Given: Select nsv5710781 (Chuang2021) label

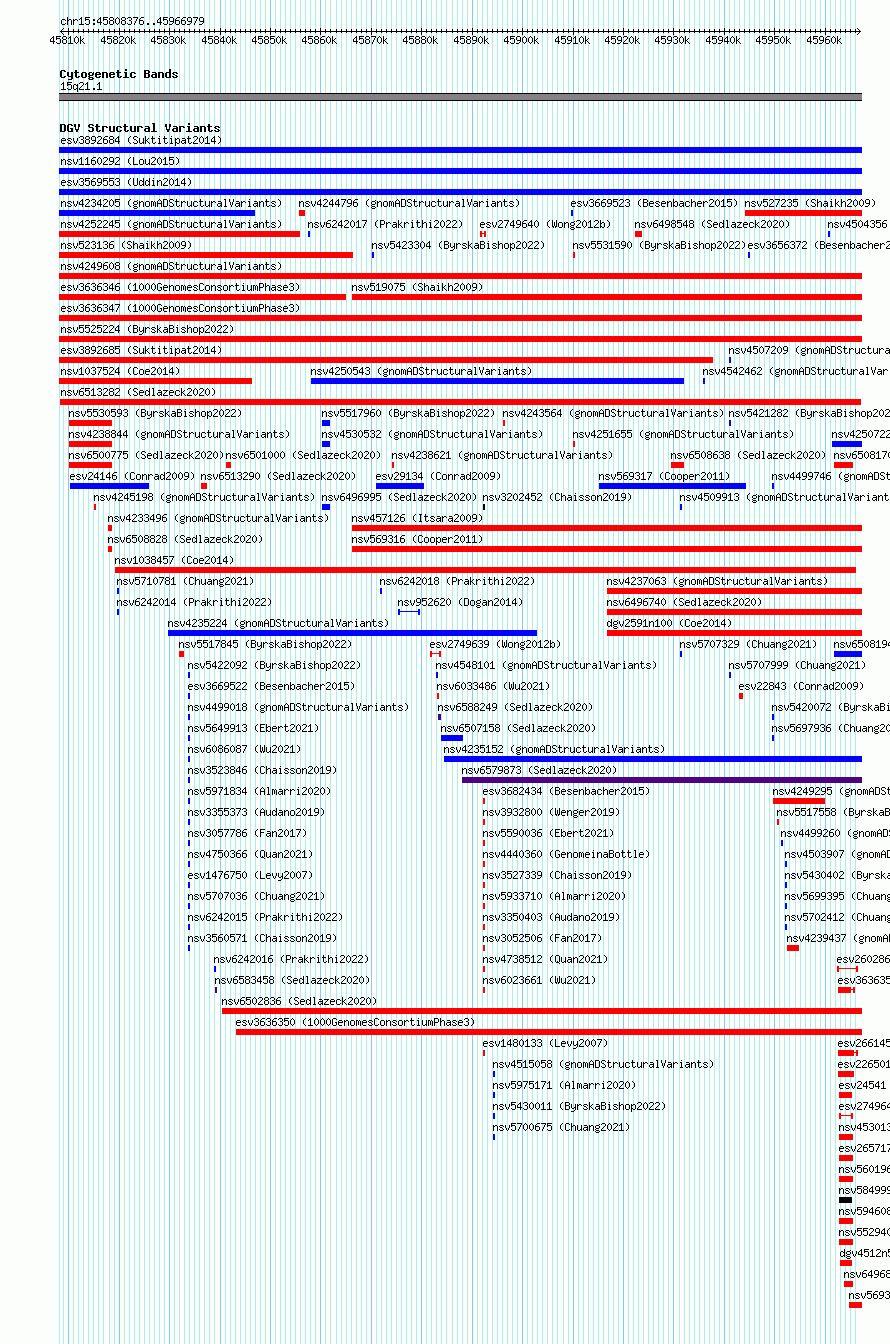Looking at the screenshot, I should click(186, 581).
